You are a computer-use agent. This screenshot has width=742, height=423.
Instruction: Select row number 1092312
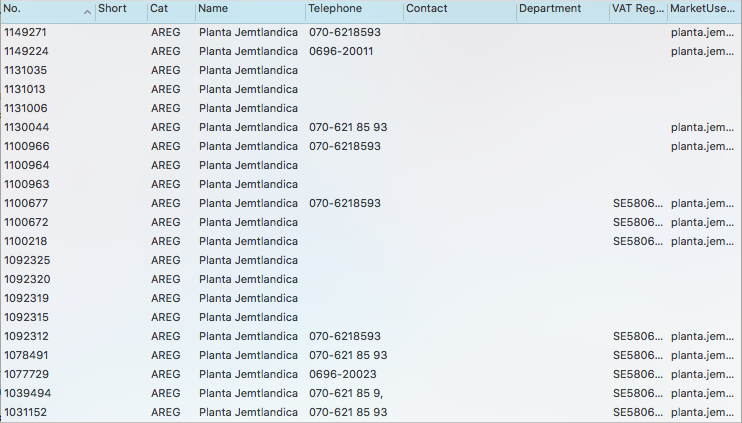click(x=371, y=336)
